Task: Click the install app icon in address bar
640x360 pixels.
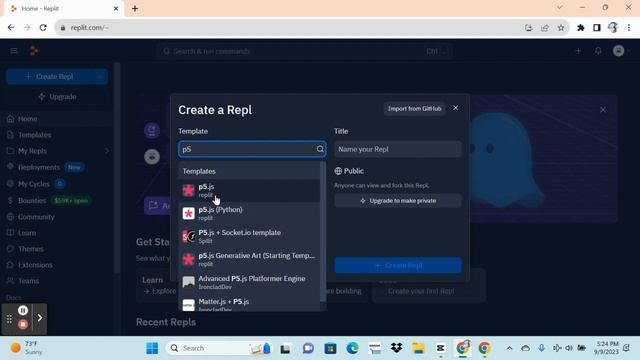Action: (x=529, y=28)
